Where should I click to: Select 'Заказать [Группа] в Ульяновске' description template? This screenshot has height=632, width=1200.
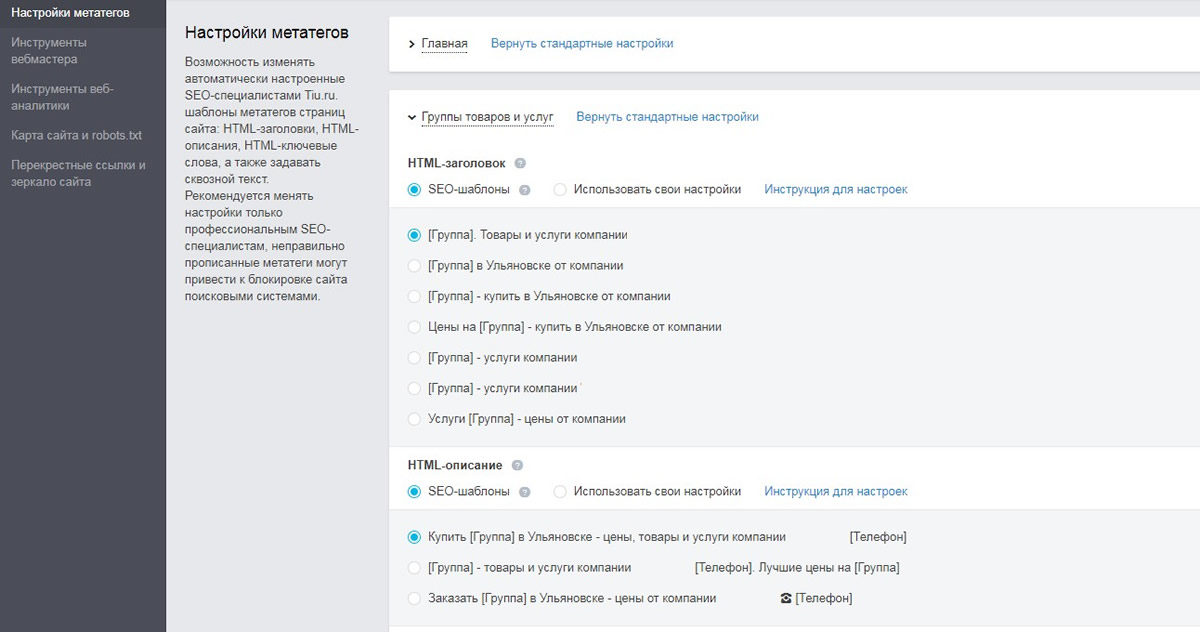(x=413, y=597)
